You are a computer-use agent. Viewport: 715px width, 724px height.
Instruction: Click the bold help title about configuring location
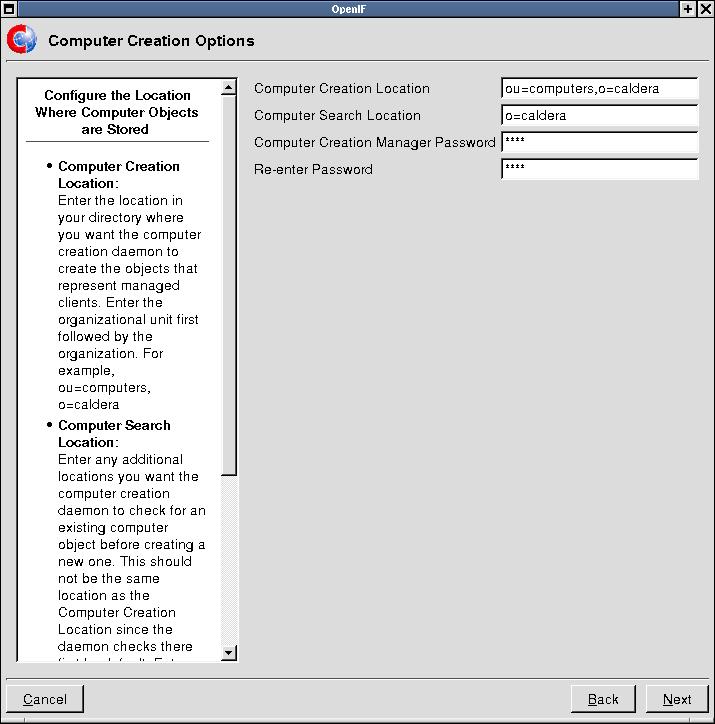(x=121, y=112)
